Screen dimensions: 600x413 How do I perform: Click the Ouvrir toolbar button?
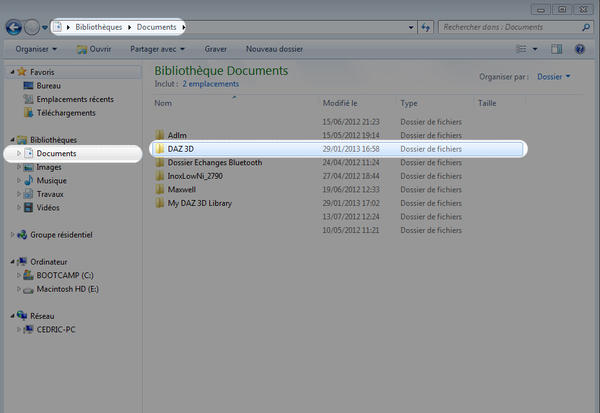click(x=94, y=49)
